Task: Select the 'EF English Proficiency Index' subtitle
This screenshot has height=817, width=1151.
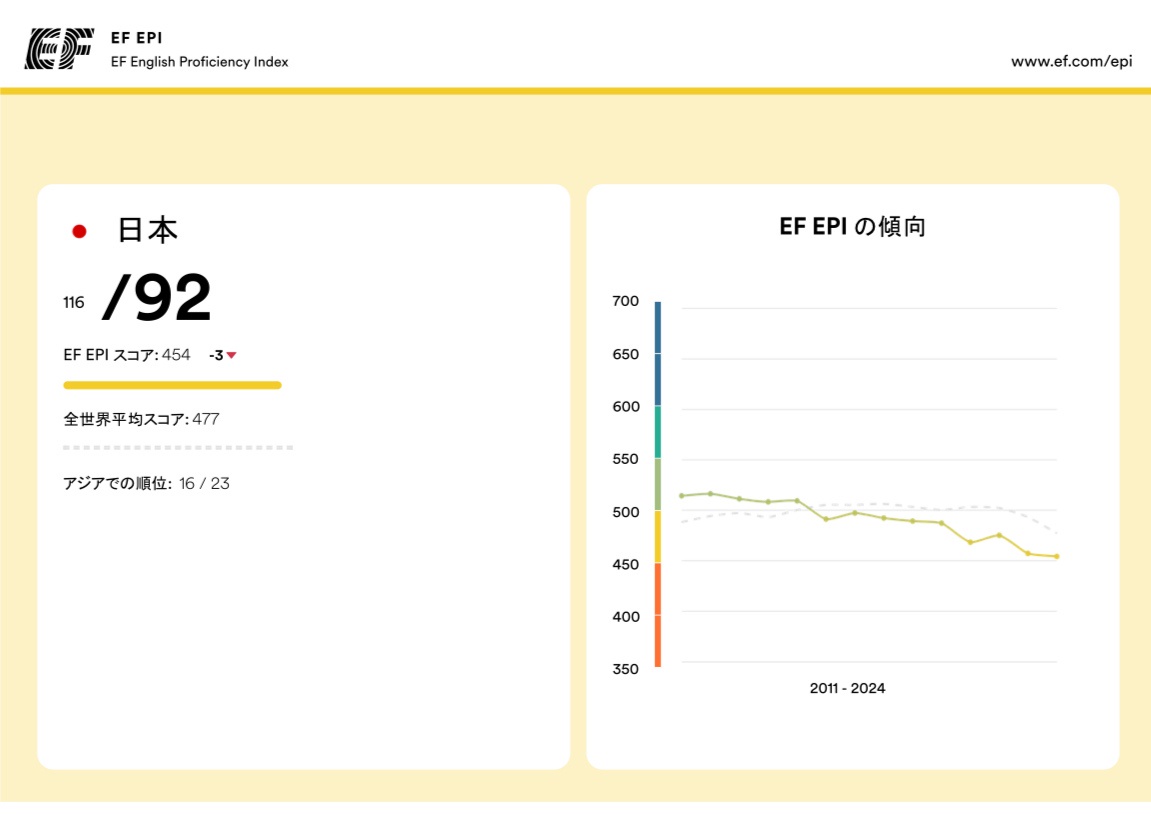Action: [x=200, y=62]
